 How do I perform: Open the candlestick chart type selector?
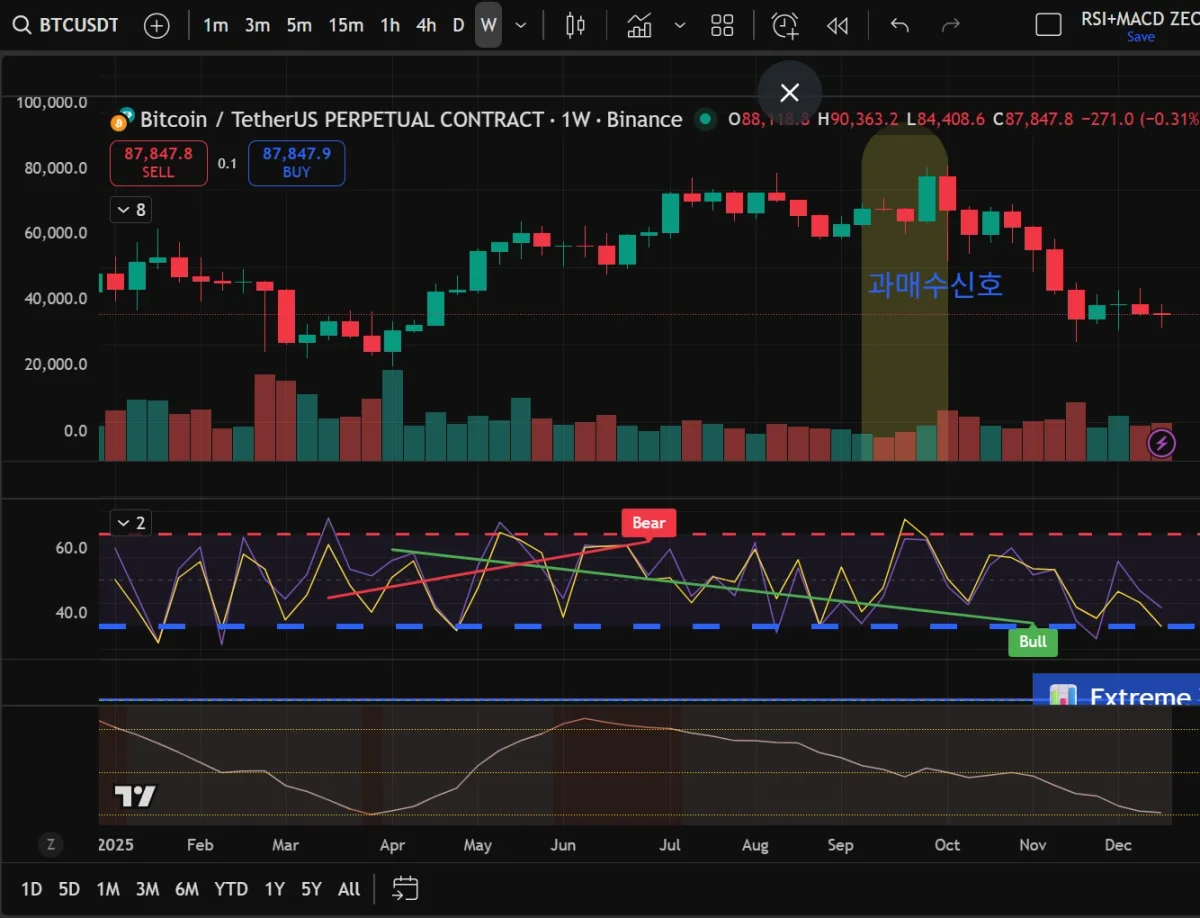575,25
